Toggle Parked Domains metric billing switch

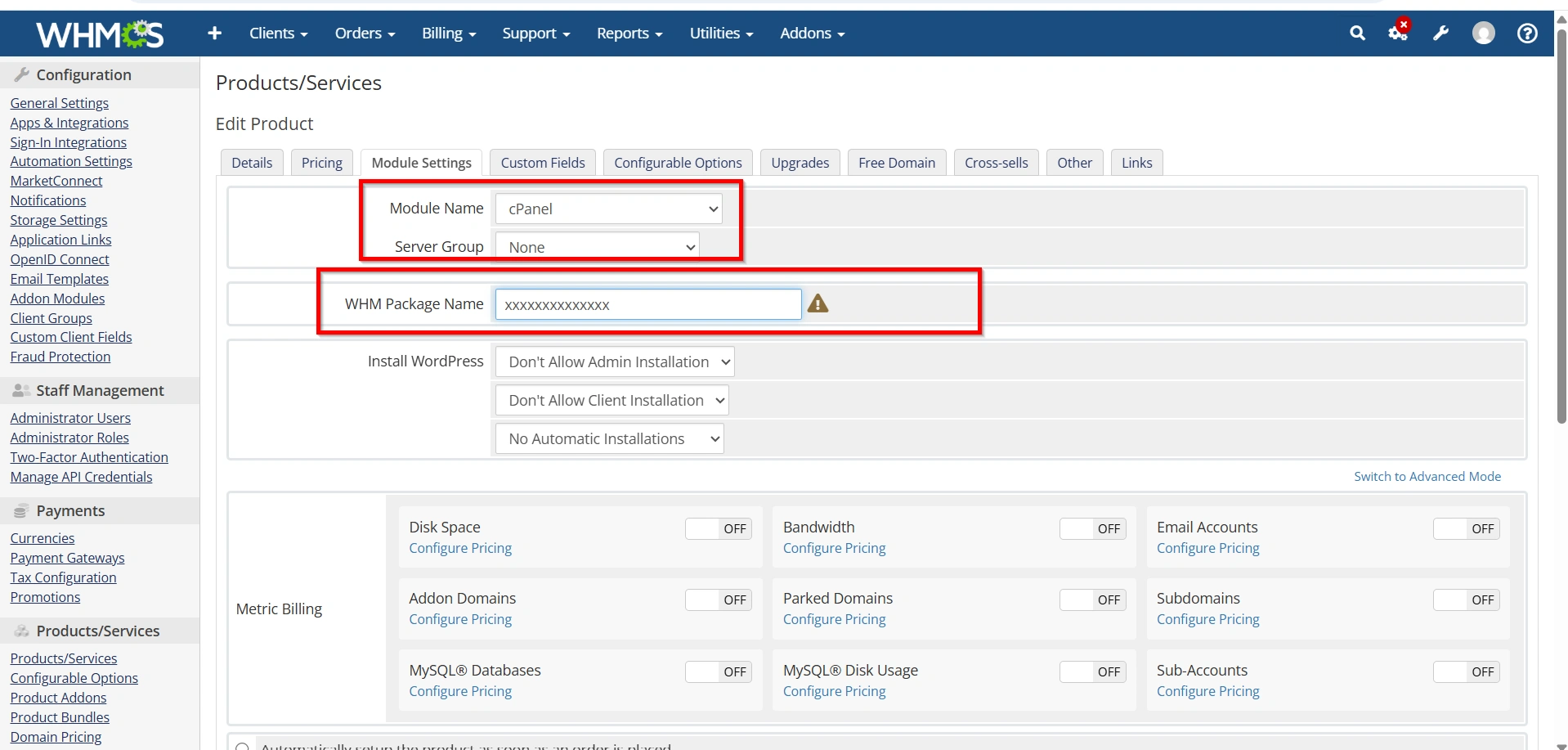tap(1092, 600)
